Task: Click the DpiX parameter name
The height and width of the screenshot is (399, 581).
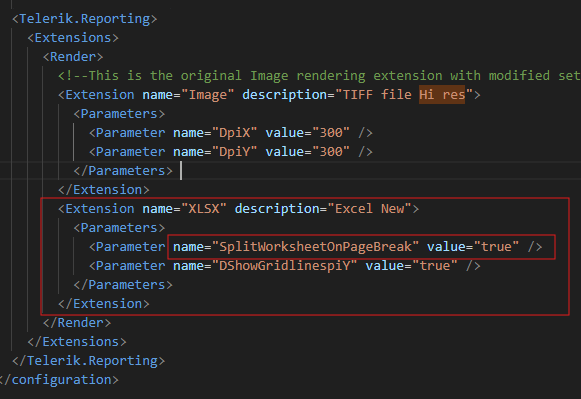Action: click(x=235, y=133)
